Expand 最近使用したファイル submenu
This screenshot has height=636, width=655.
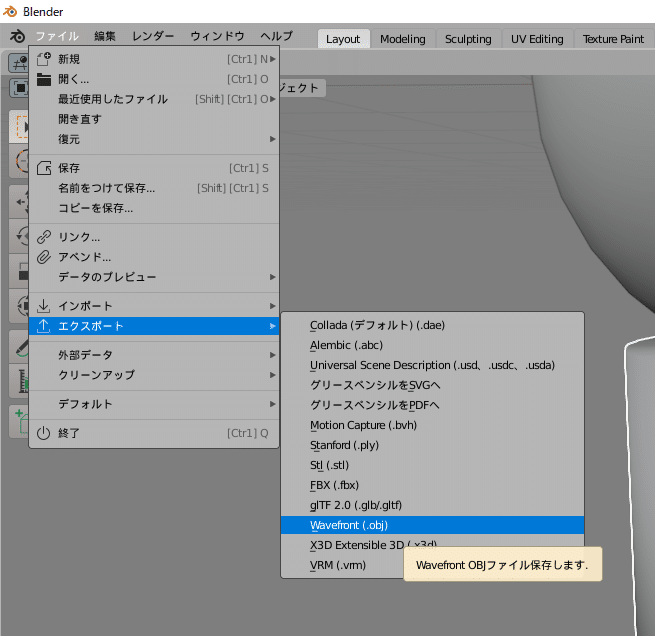pos(154,99)
